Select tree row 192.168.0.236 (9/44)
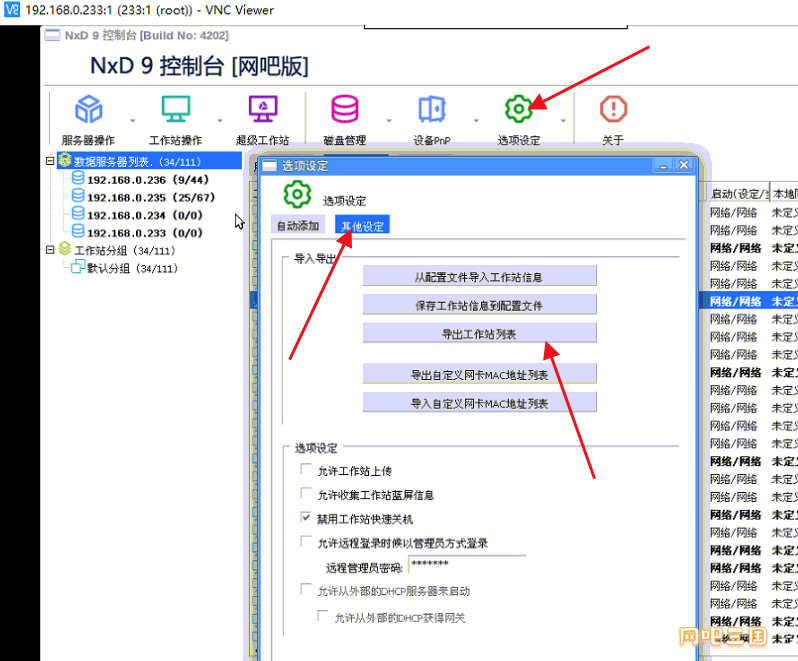798x661 pixels. pyautogui.click(x=148, y=180)
